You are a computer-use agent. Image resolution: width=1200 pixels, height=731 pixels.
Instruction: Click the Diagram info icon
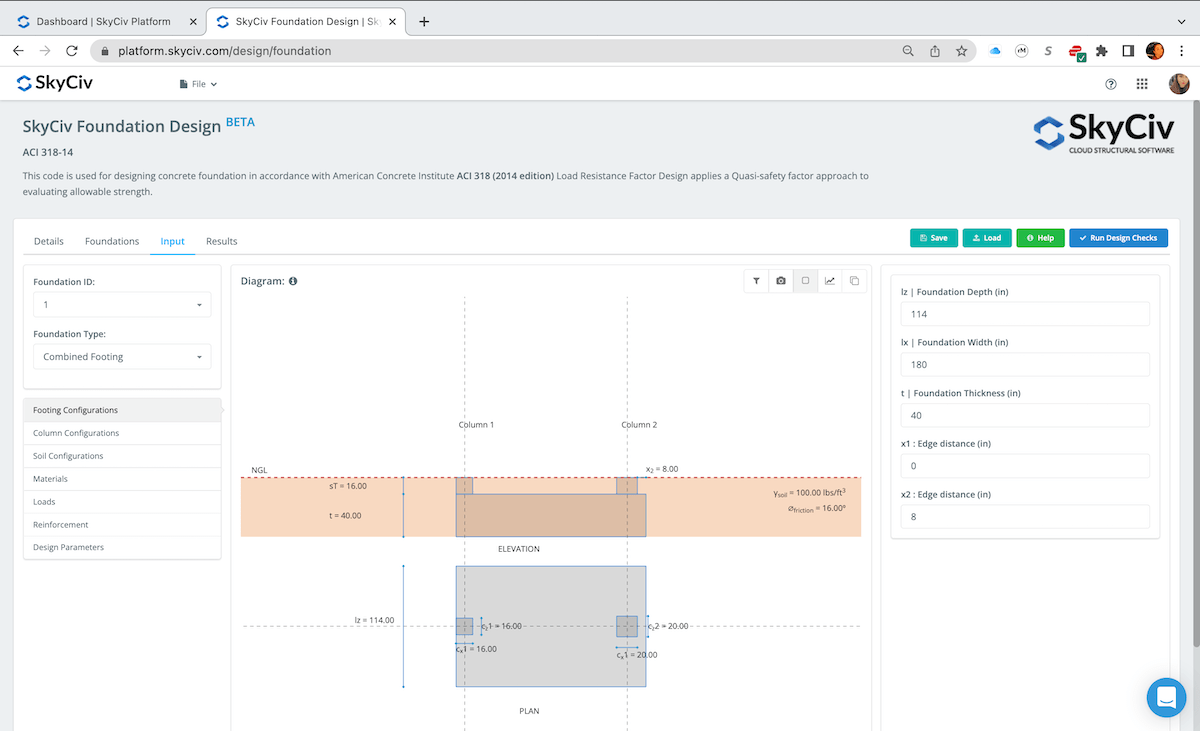(293, 282)
